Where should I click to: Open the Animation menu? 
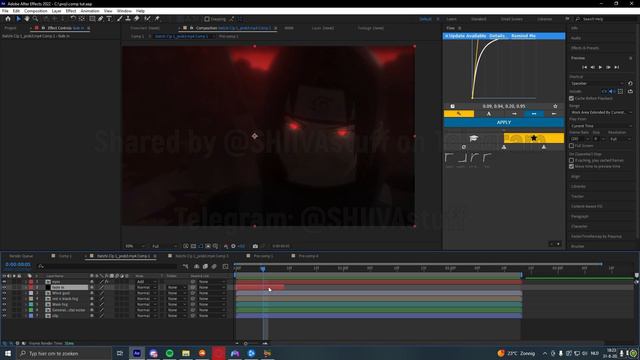coord(90,11)
